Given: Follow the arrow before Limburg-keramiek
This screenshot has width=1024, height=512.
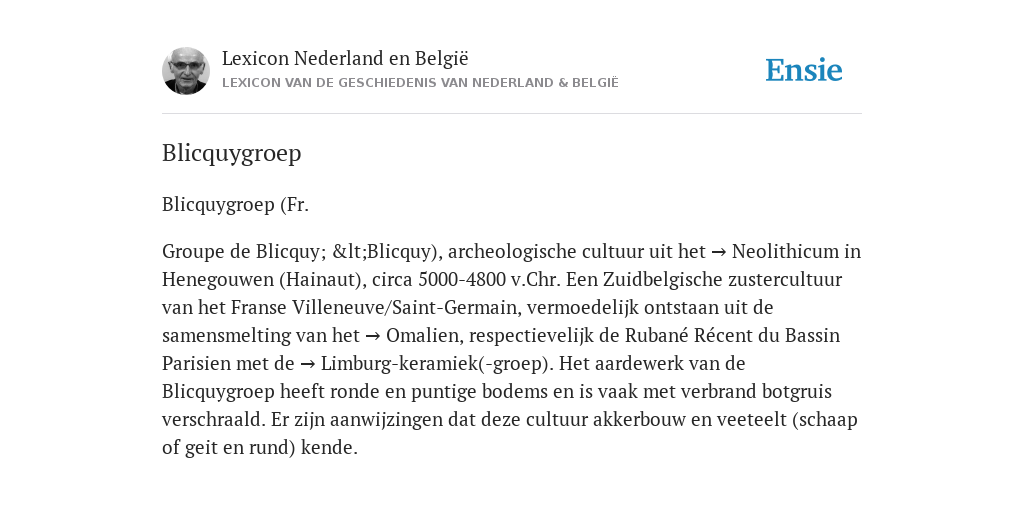Looking at the screenshot, I should 308,364.
